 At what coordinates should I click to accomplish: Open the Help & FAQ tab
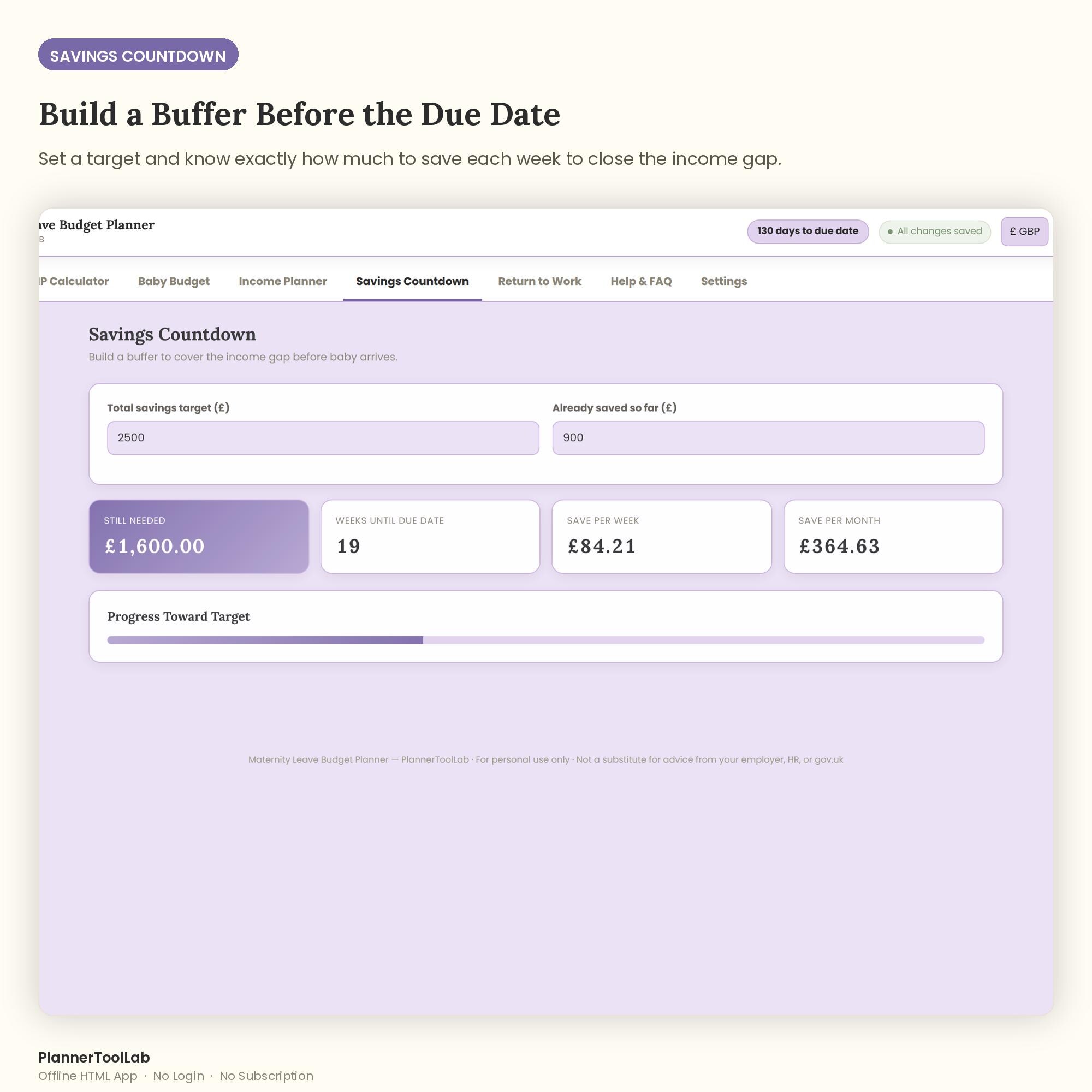[641, 281]
